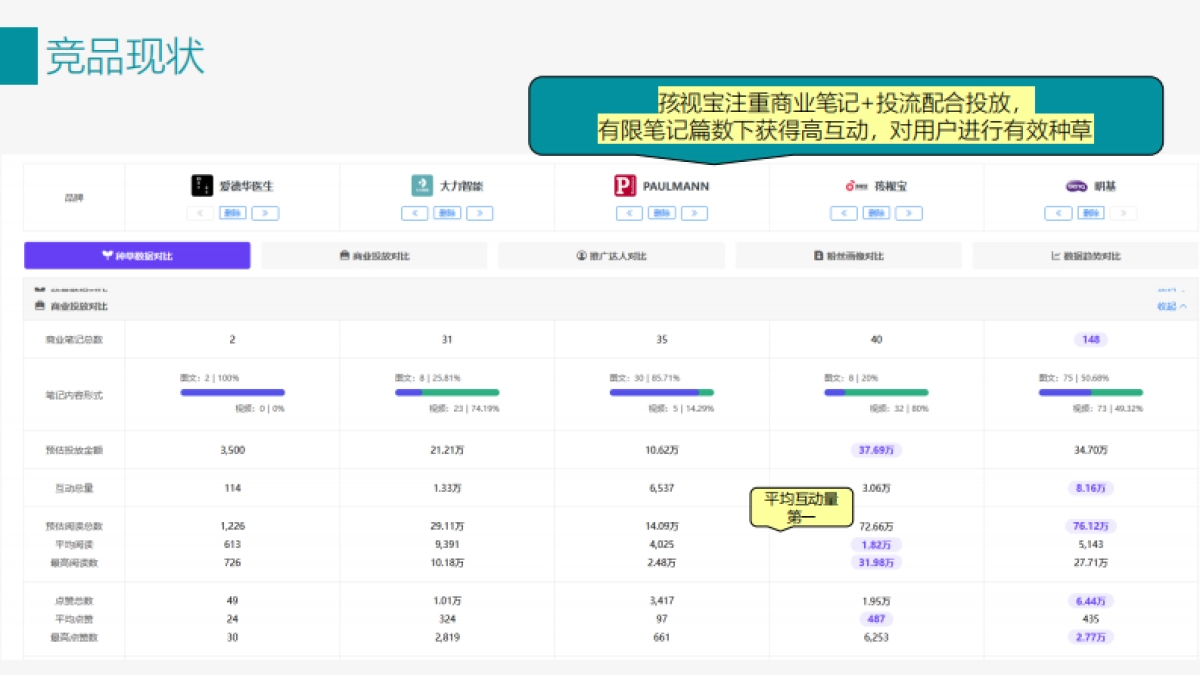Click the briefcase icon on 商业投放对比 tab
1200x675 pixels.
pyautogui.click(x=343, y=255)
